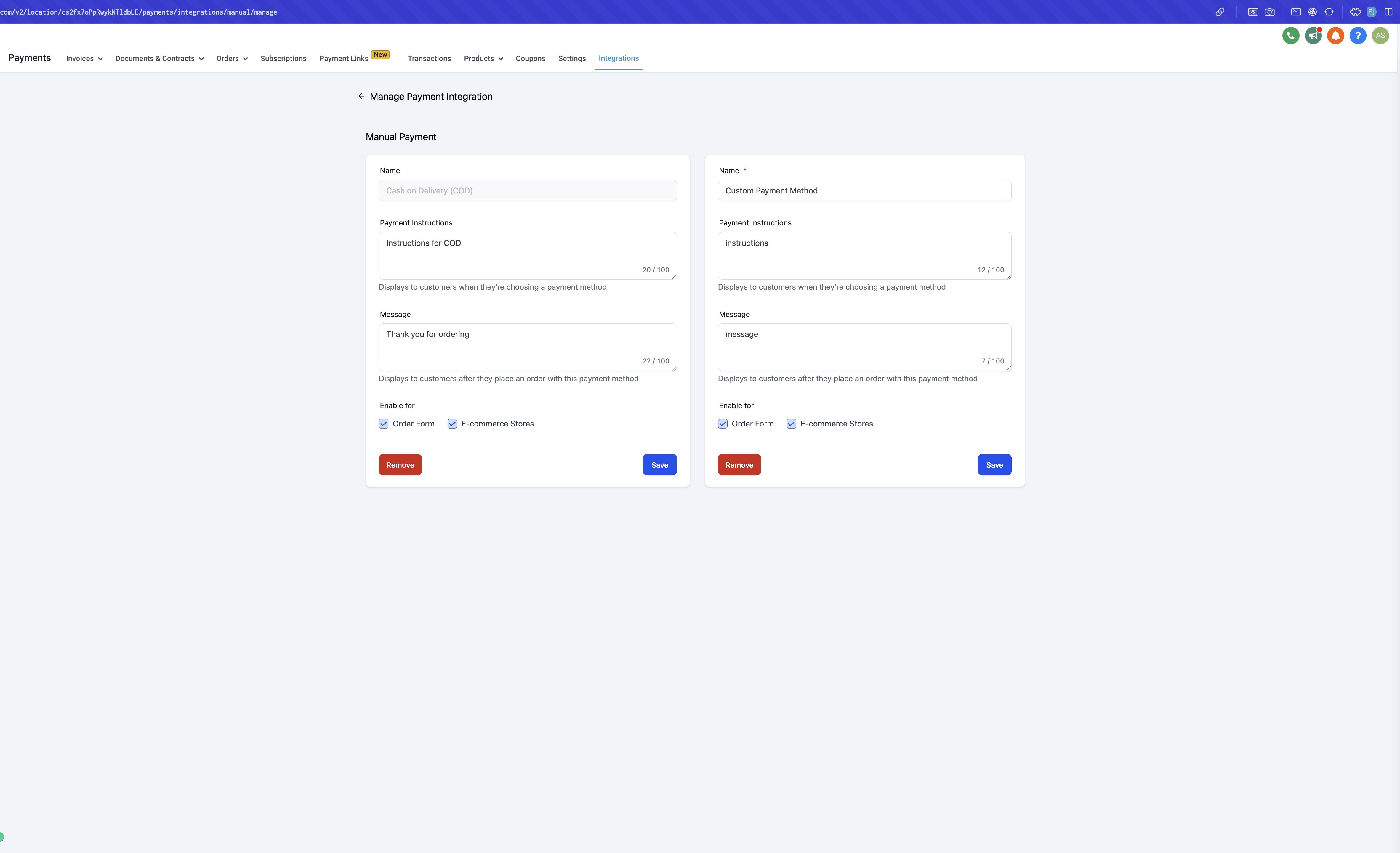This screenshot has width=1400, height=853.
Task: Click the Custom Payment Method name field
Action: (864, 191)
